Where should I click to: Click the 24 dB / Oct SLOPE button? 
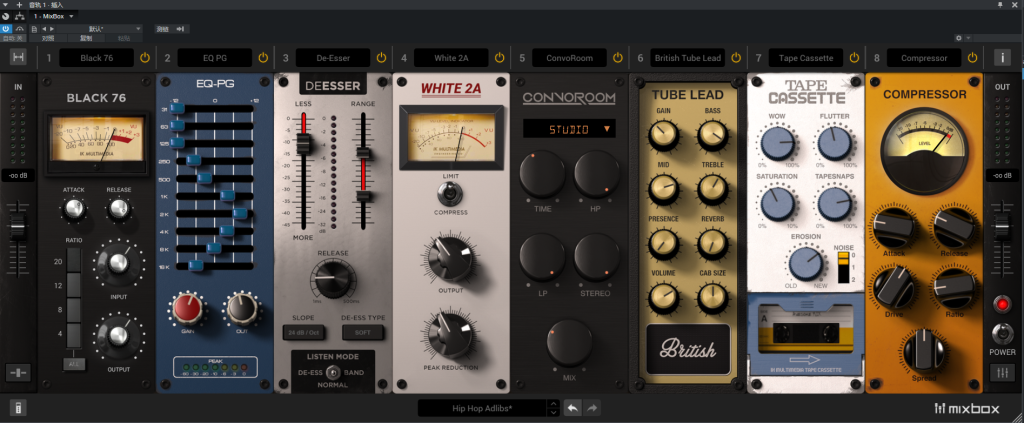pyautogui.click(x=303, y=332)
